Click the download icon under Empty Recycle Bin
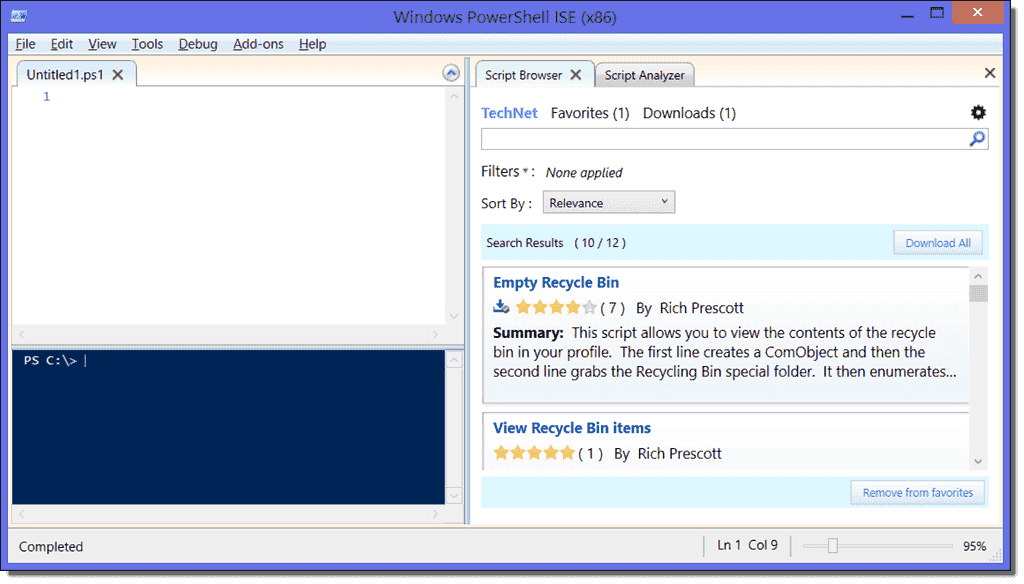The image size is (1024, 584). pos(501,306)
